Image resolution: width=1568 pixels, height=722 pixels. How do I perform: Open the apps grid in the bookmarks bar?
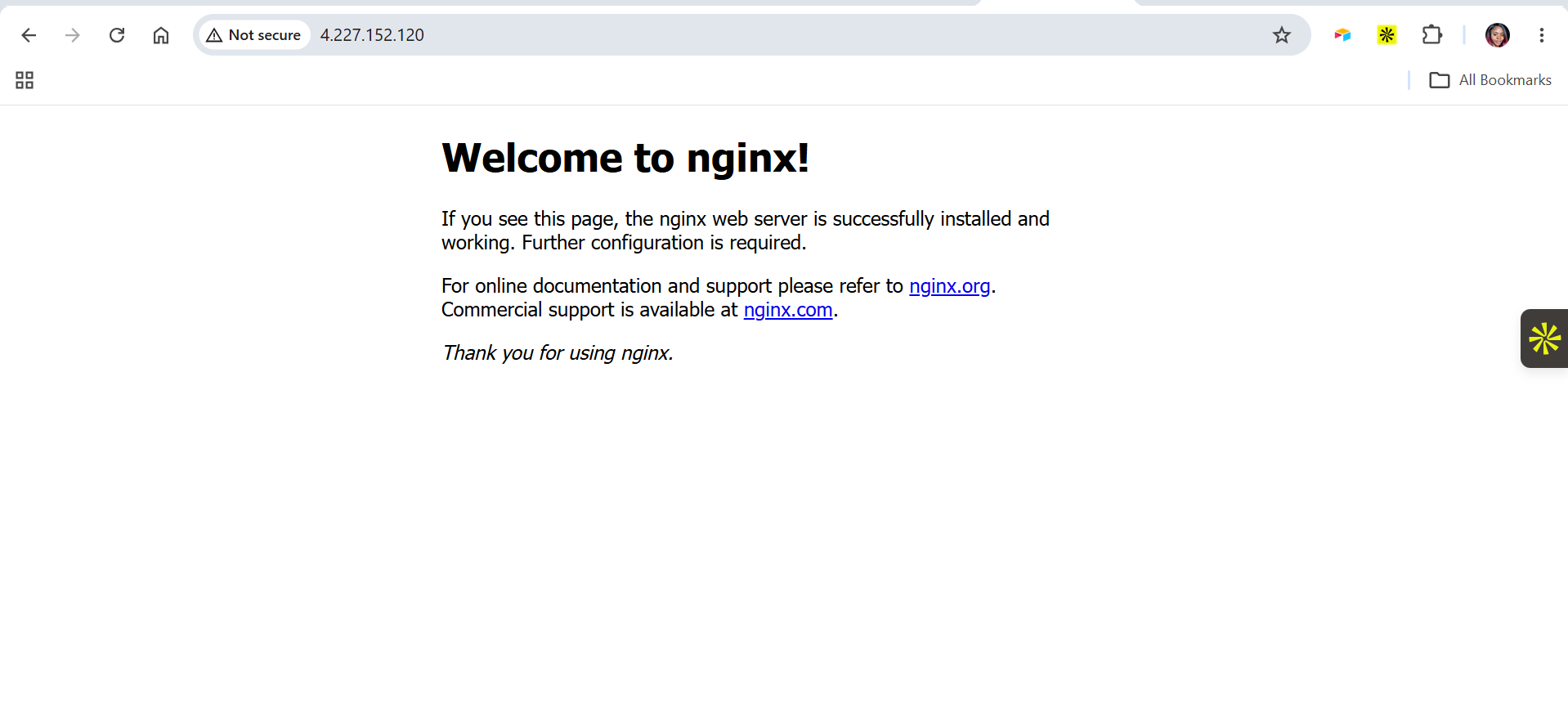coord(25,80)
